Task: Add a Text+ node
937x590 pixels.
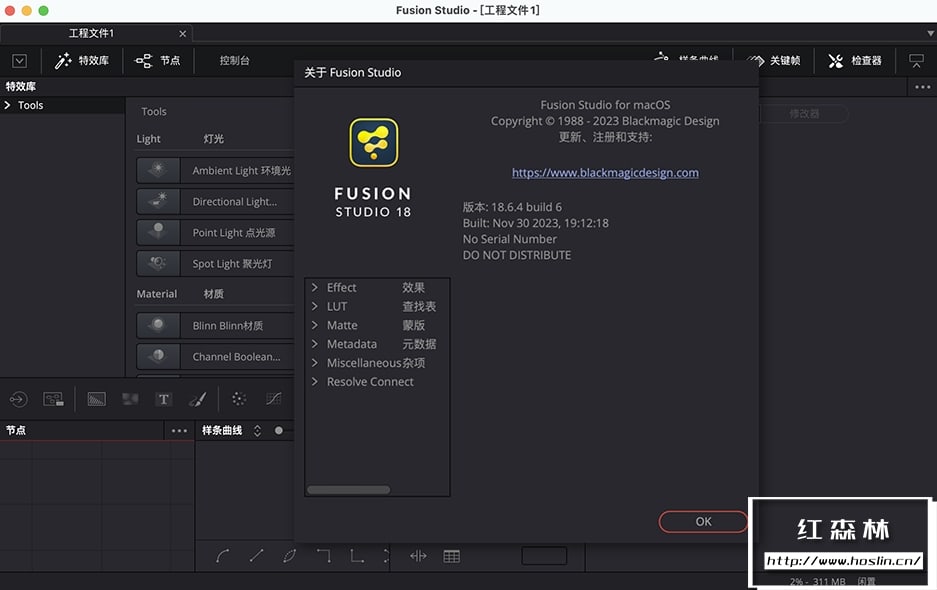Action: click(164, 399)
